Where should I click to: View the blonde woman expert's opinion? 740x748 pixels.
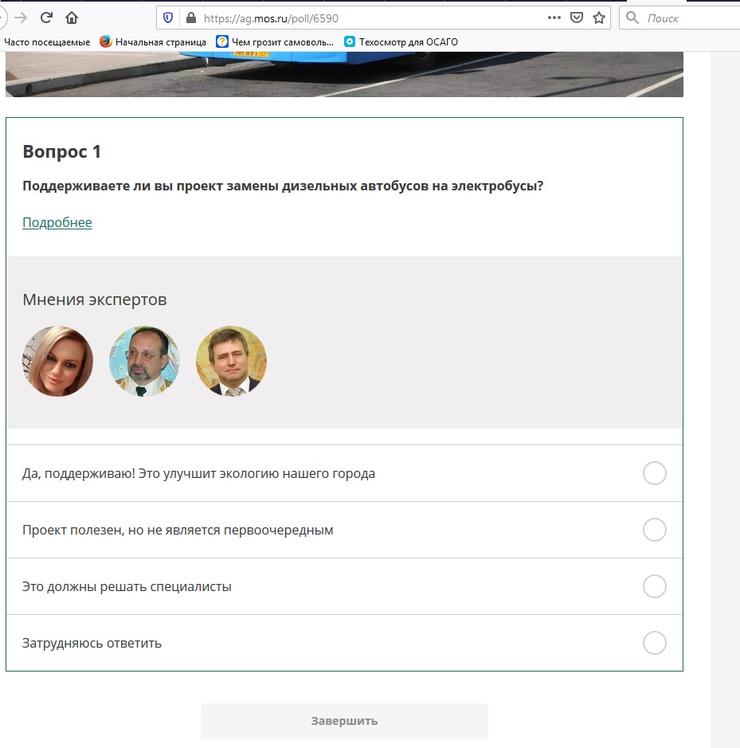click(x=58, y=361)
